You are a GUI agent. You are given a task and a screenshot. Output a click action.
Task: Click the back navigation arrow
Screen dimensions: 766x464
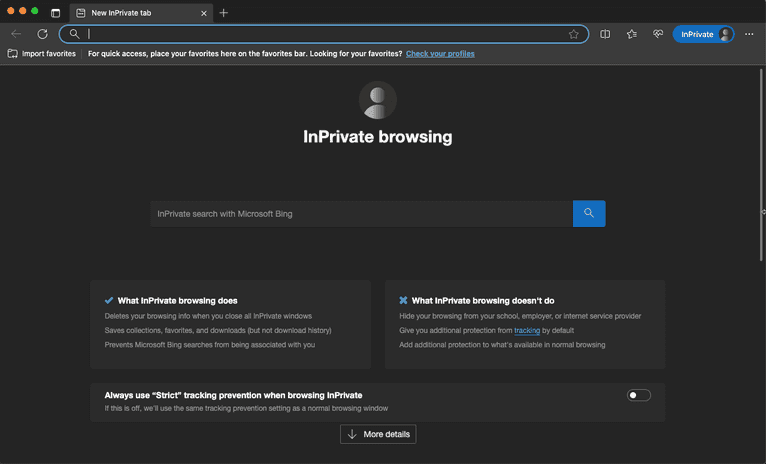click(x=16, y=34)
